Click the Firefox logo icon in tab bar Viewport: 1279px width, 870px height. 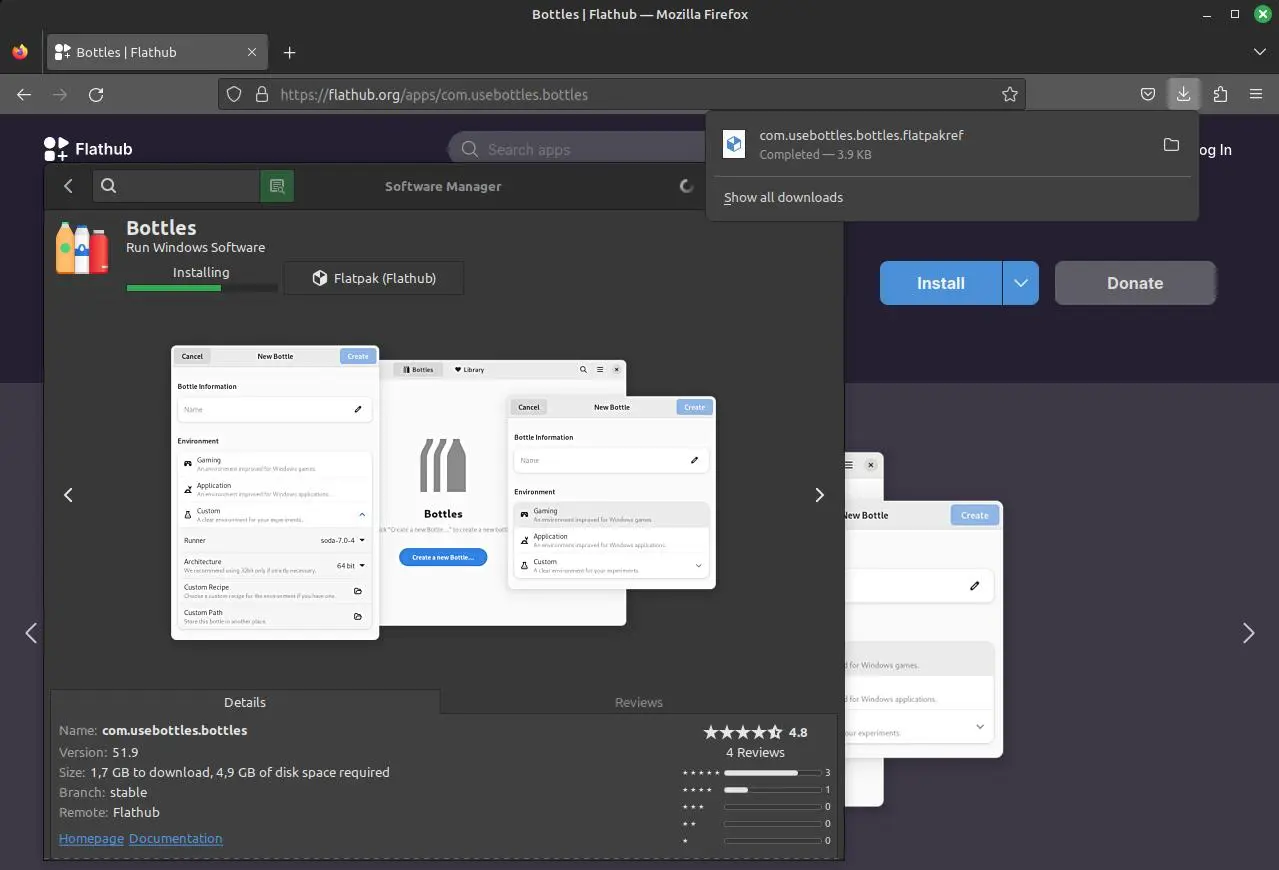pyautogui.click(x=20, y=52)
